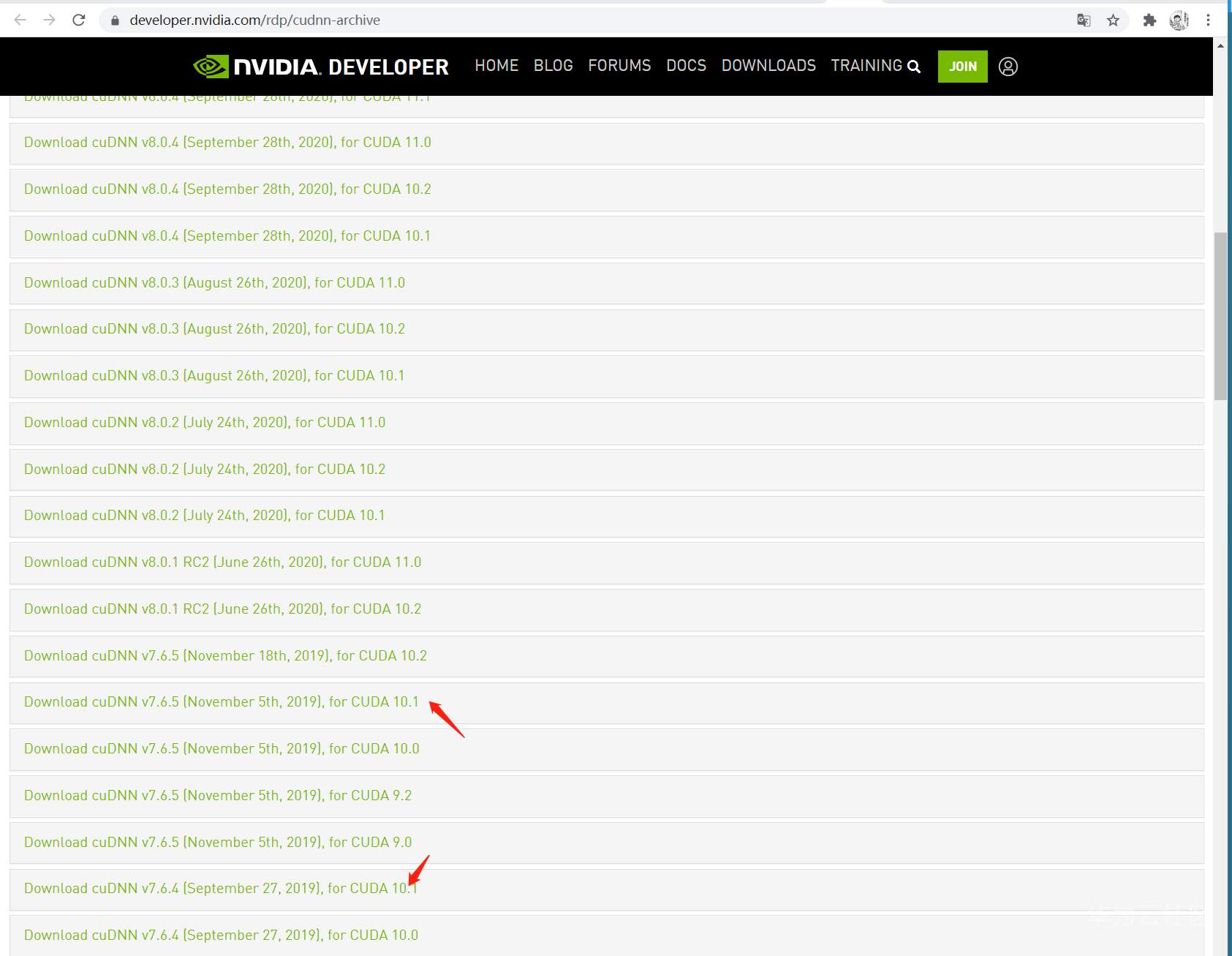1232x956 pixels.
Task: Click the padlock site security icon
Action: pos(115,20)
